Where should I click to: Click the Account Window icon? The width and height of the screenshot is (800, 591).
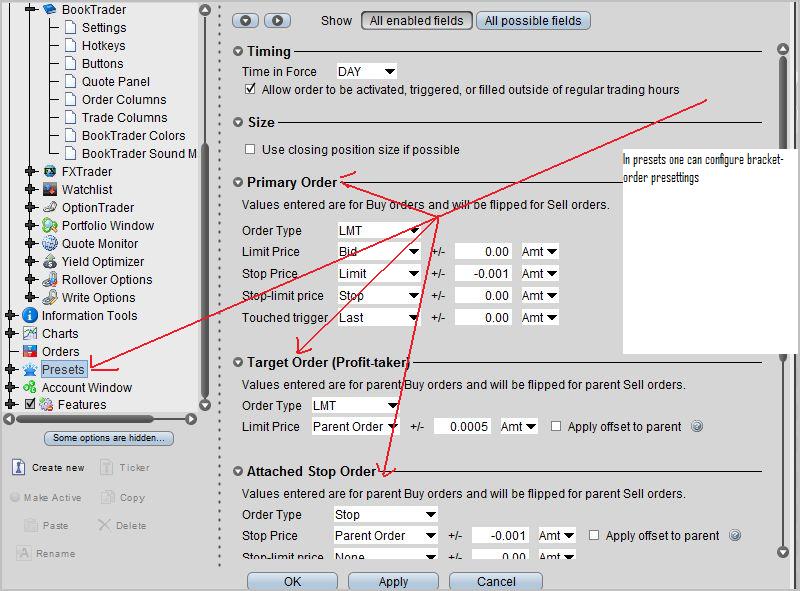[30, 387]
